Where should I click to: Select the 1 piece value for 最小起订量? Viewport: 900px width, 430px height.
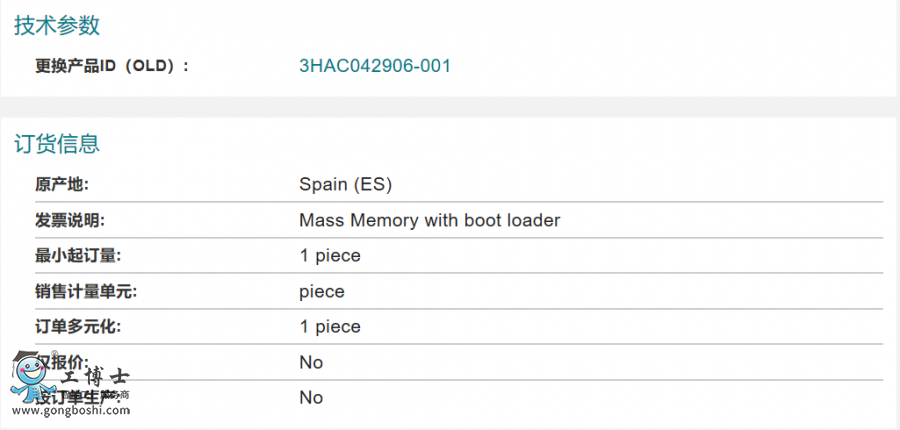click(x=330, y=256)
